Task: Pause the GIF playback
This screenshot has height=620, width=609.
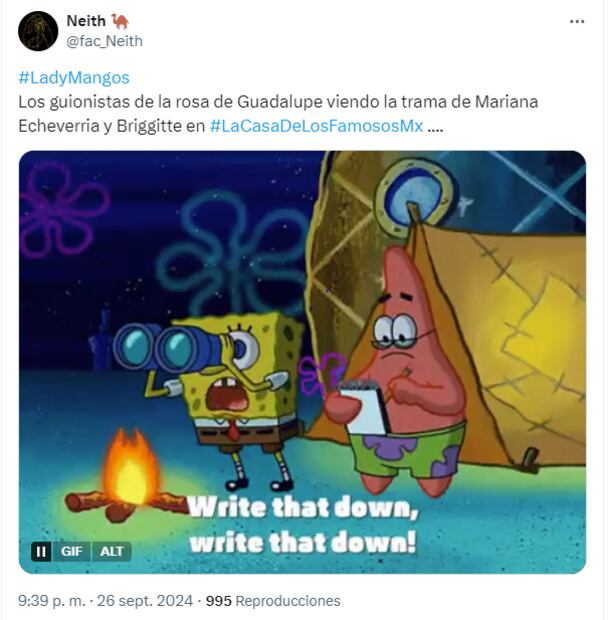Action: pyautogui.click(x=41, y=551)
